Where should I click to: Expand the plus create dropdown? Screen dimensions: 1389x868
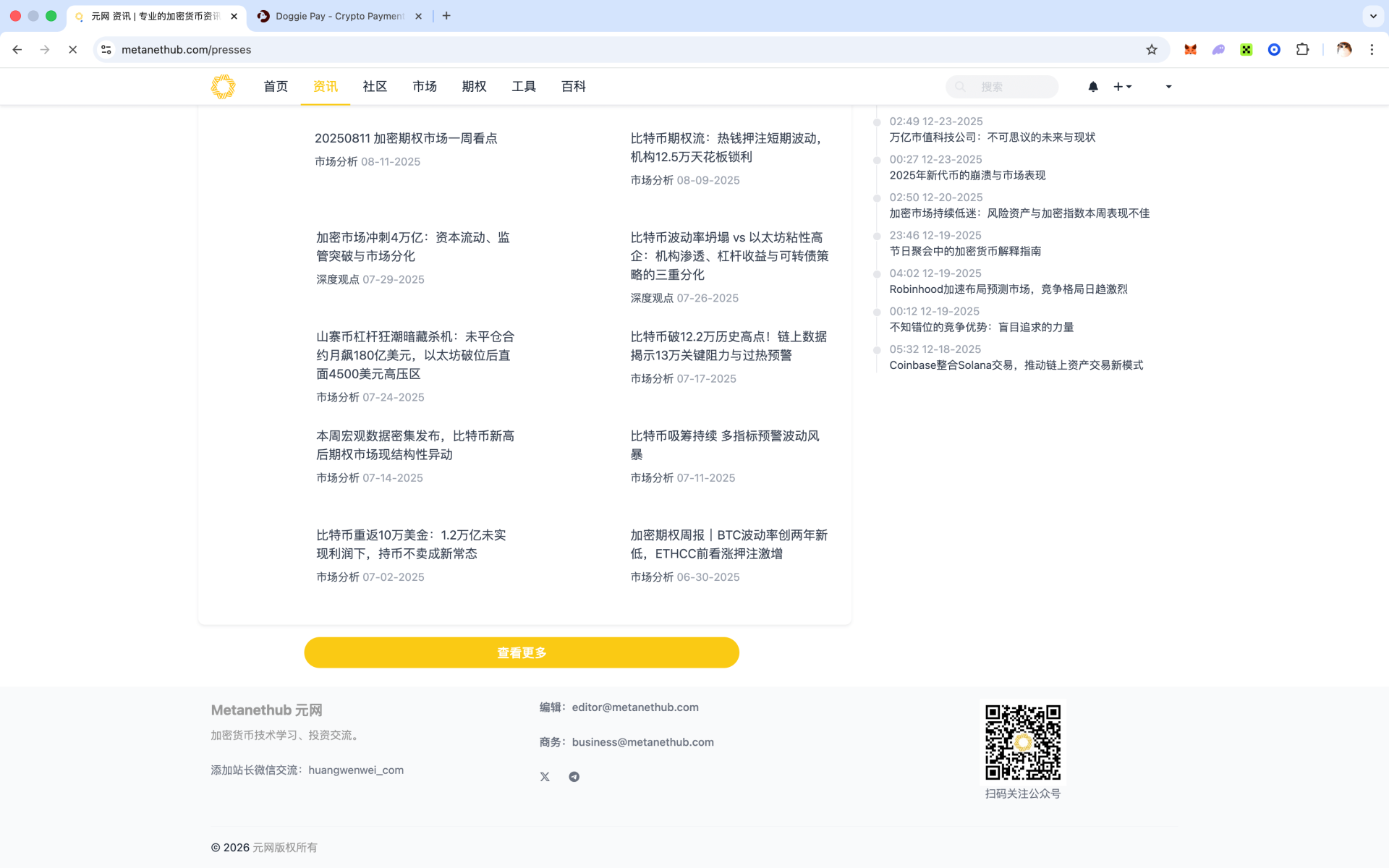click(x=1122, y=87)
